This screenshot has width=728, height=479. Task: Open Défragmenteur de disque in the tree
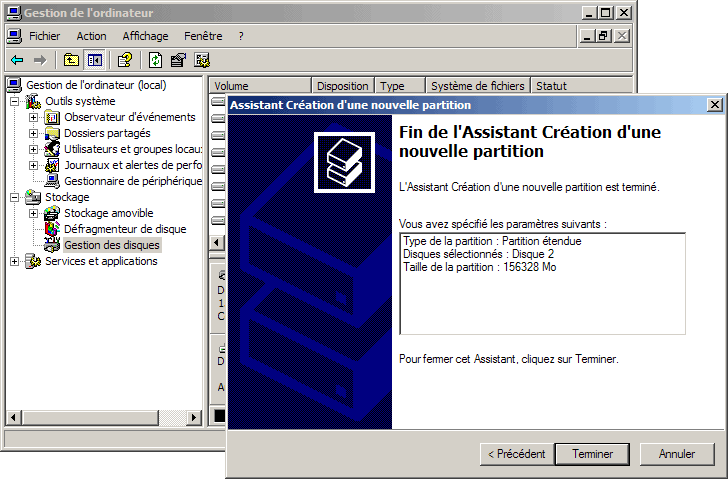(124, 229)
